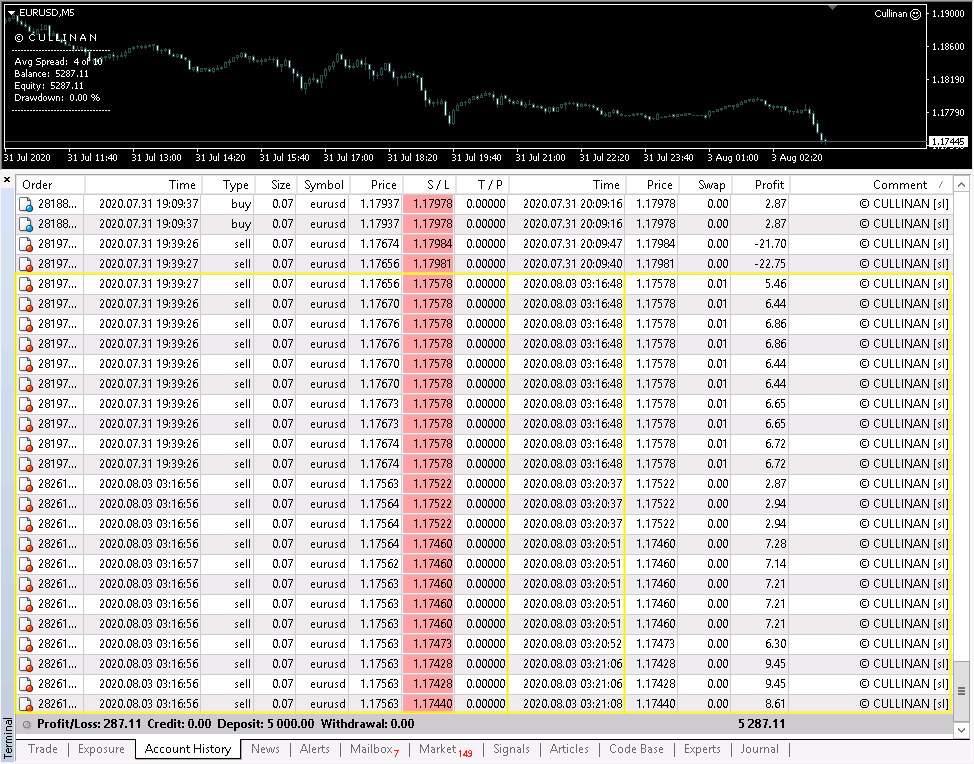
Task: Open the Code Base tab
Action: pos(636,749)
